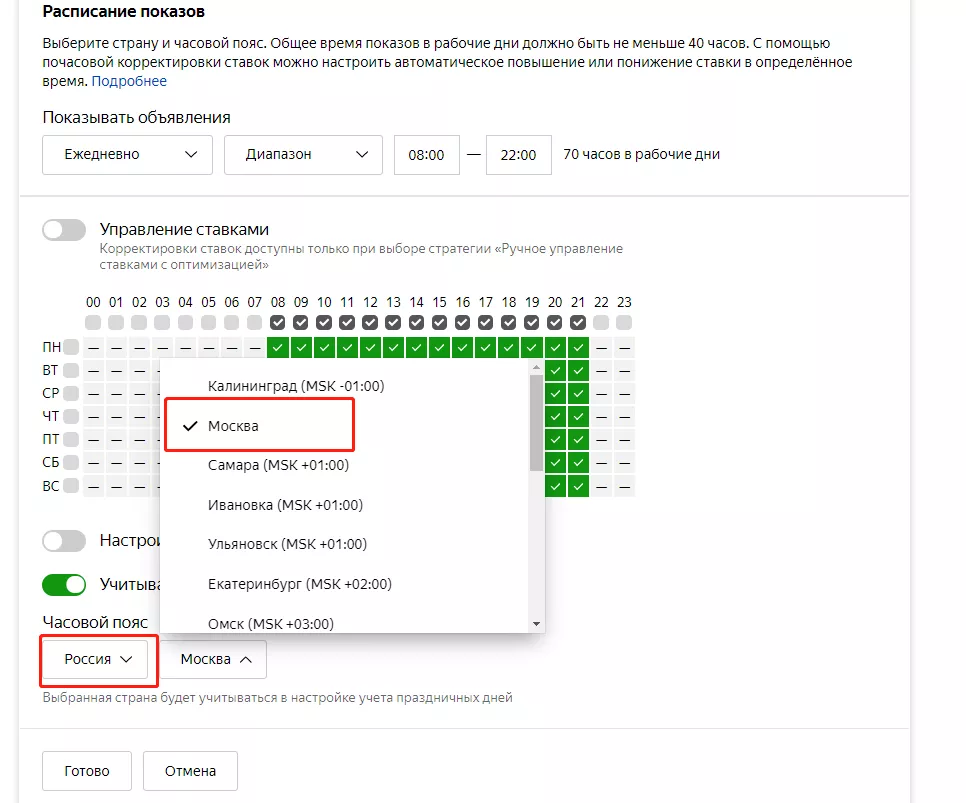Enable the Управление ставками switch
Screen dimensions: 966x803
(x=64, y=230)
